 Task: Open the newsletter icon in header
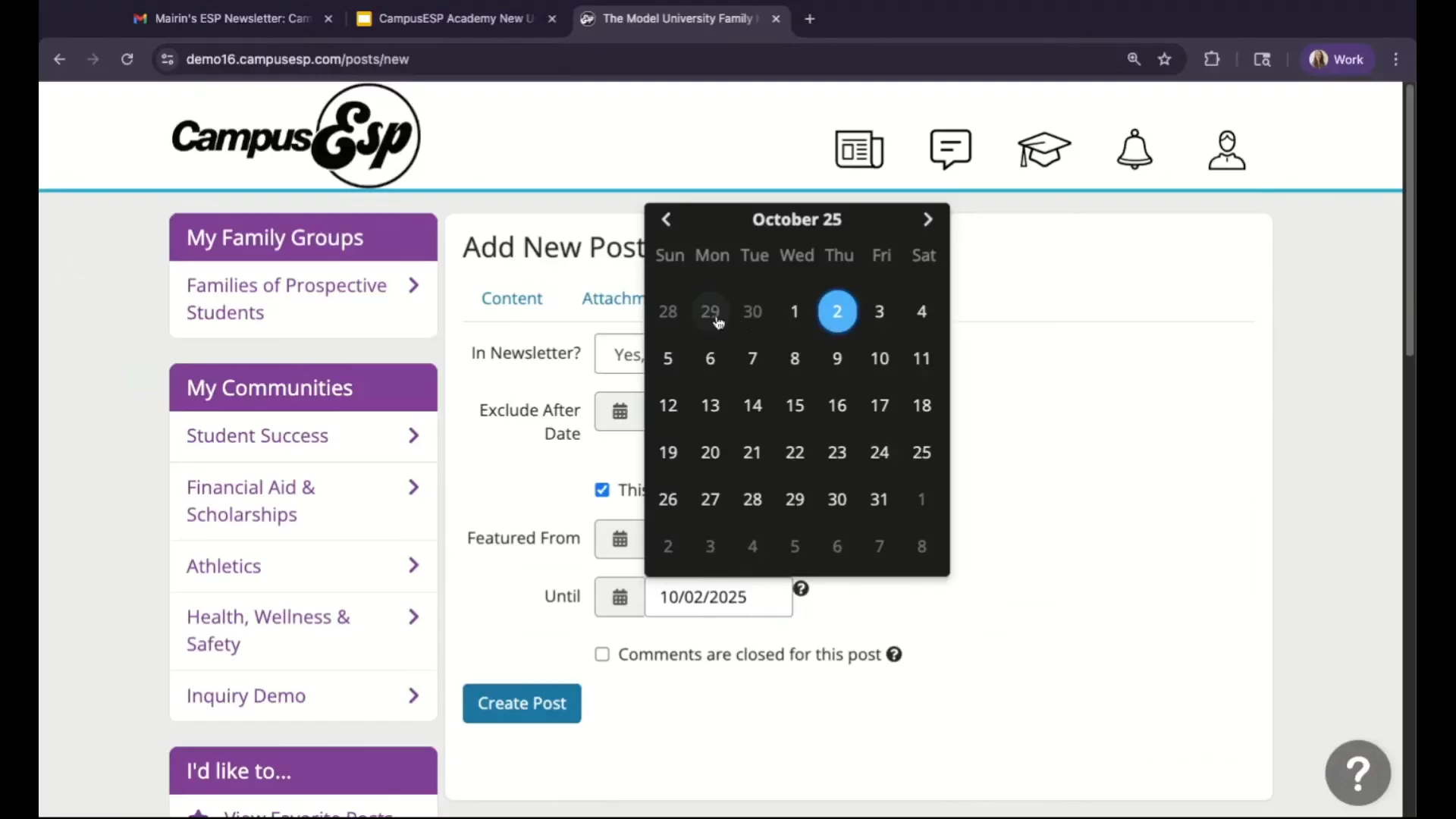(858, 149)
